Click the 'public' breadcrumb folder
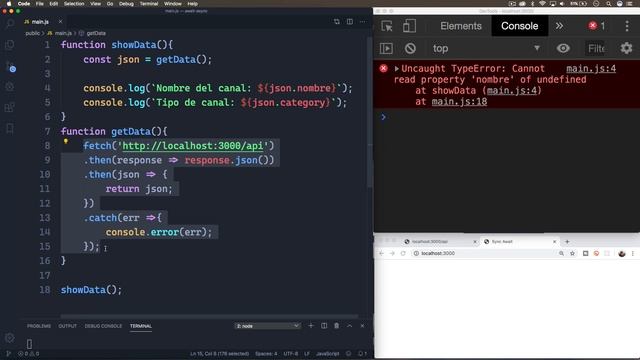640x360 pixels. pos(33,33)
